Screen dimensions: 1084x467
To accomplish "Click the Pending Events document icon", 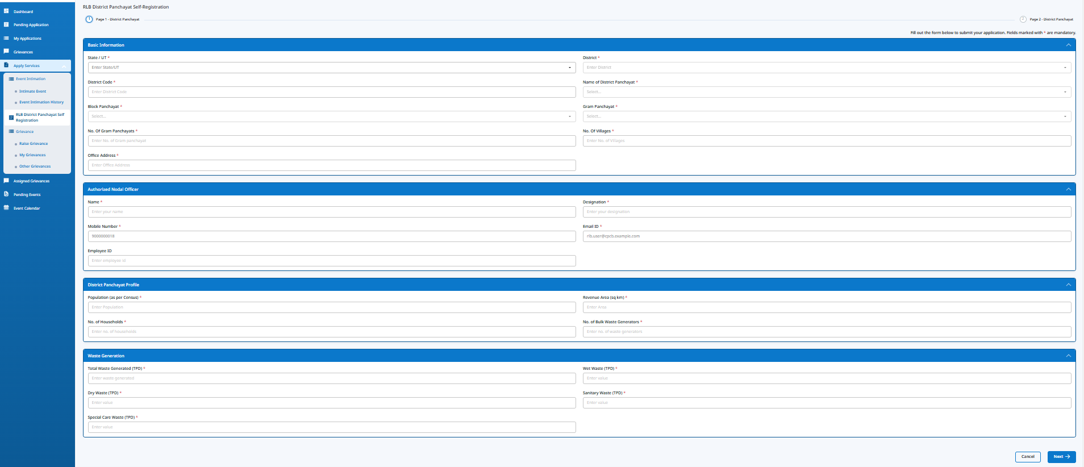I will [6, 194].
